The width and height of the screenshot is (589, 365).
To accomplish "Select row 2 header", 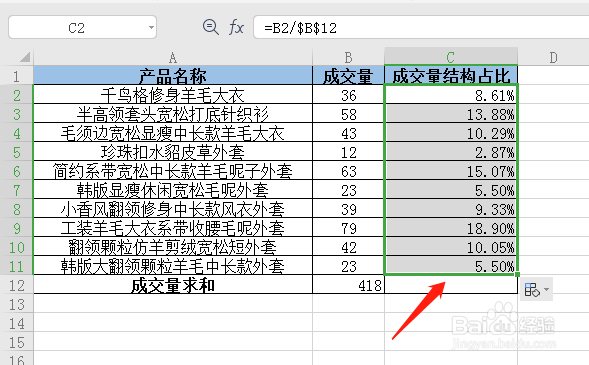I will point(17,95).
